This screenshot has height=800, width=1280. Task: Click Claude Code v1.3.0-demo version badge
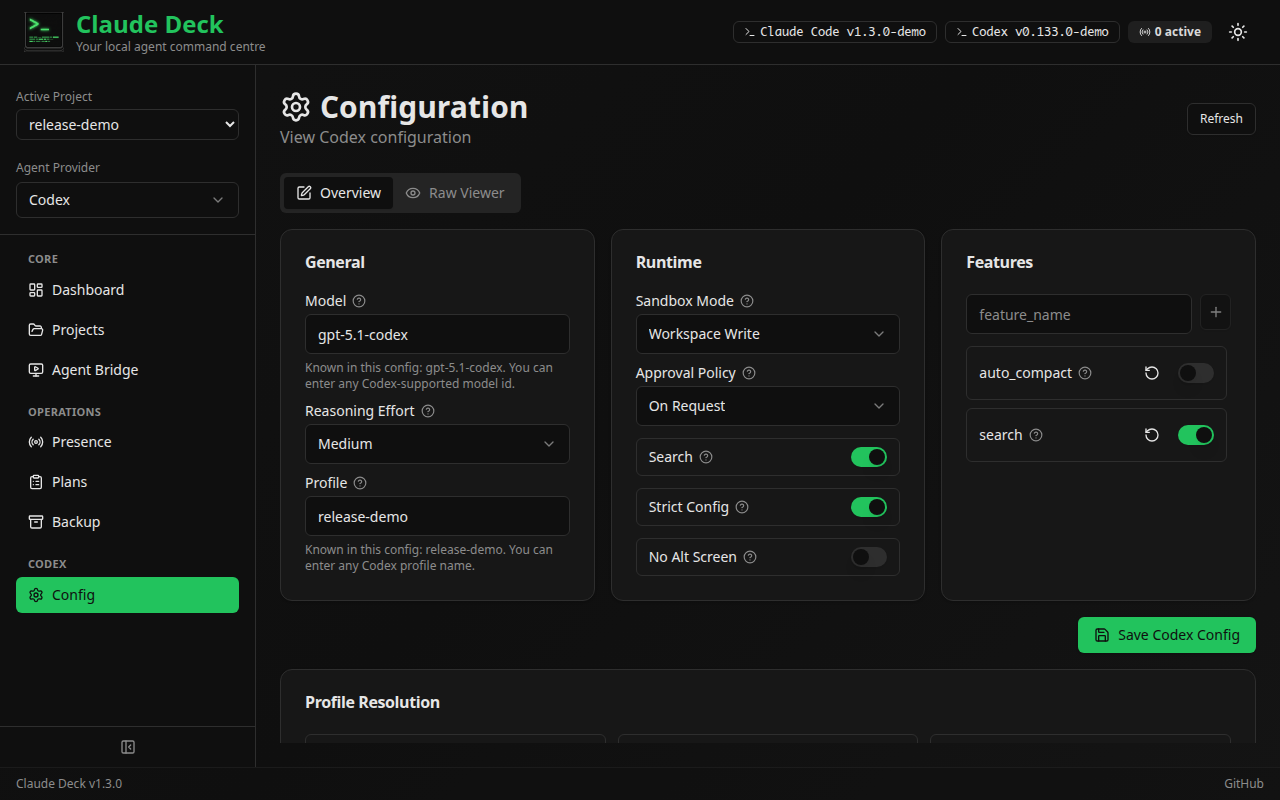click(835, 32)
